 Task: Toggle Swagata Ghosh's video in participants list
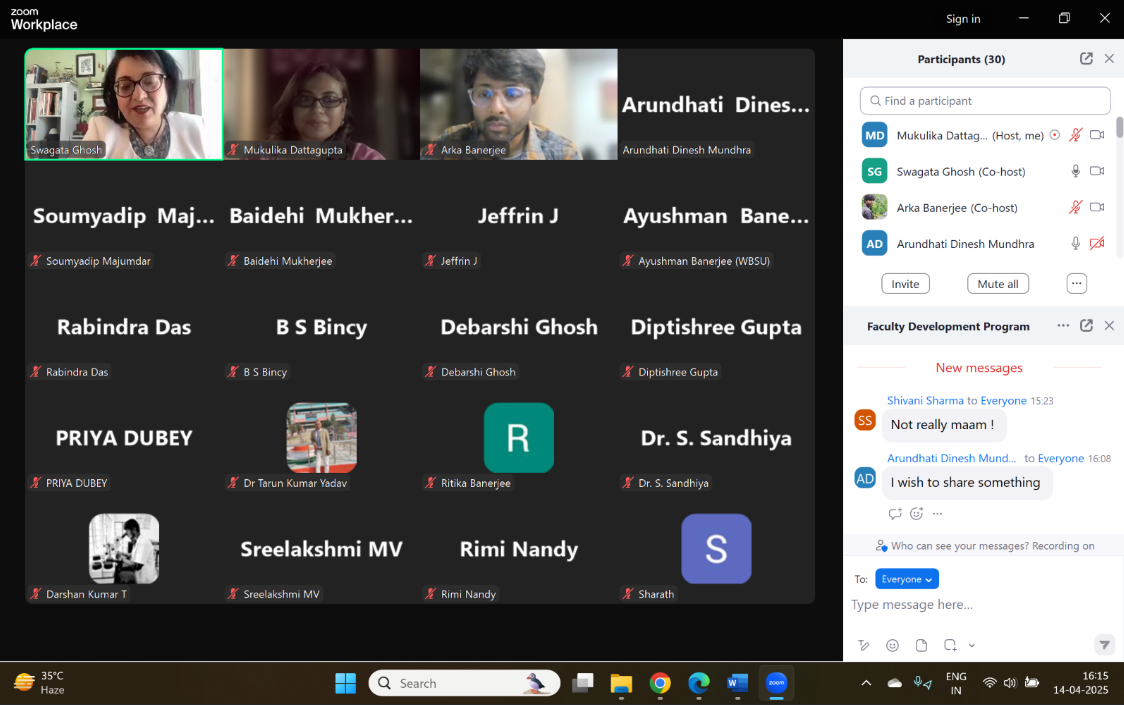(1097, 171)
